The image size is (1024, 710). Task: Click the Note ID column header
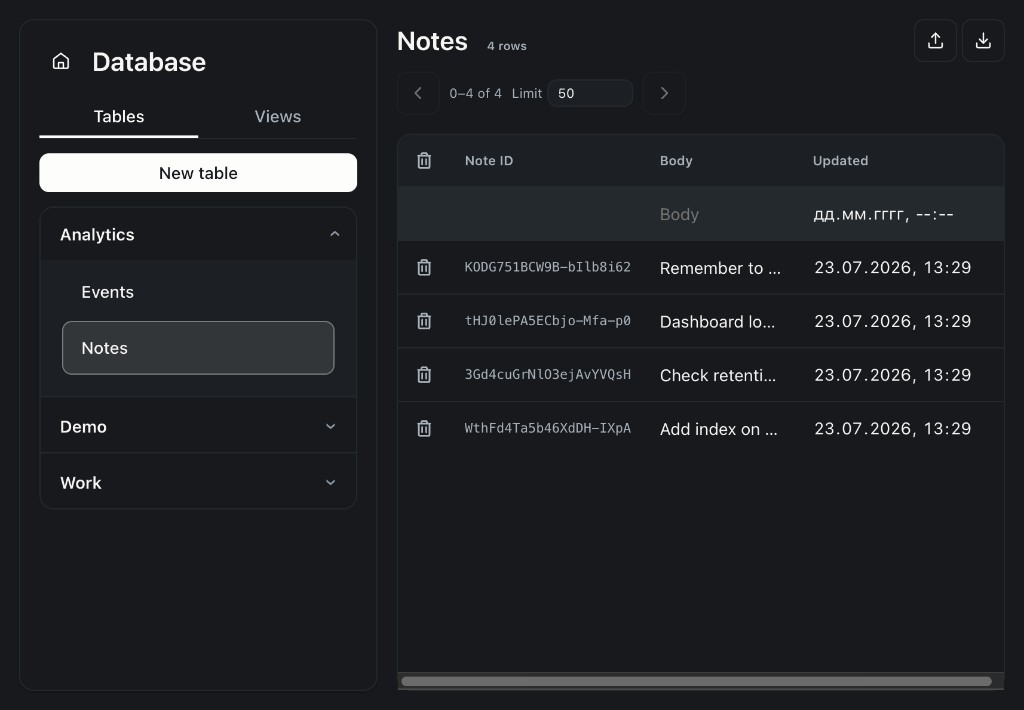[x=489, y=161]
